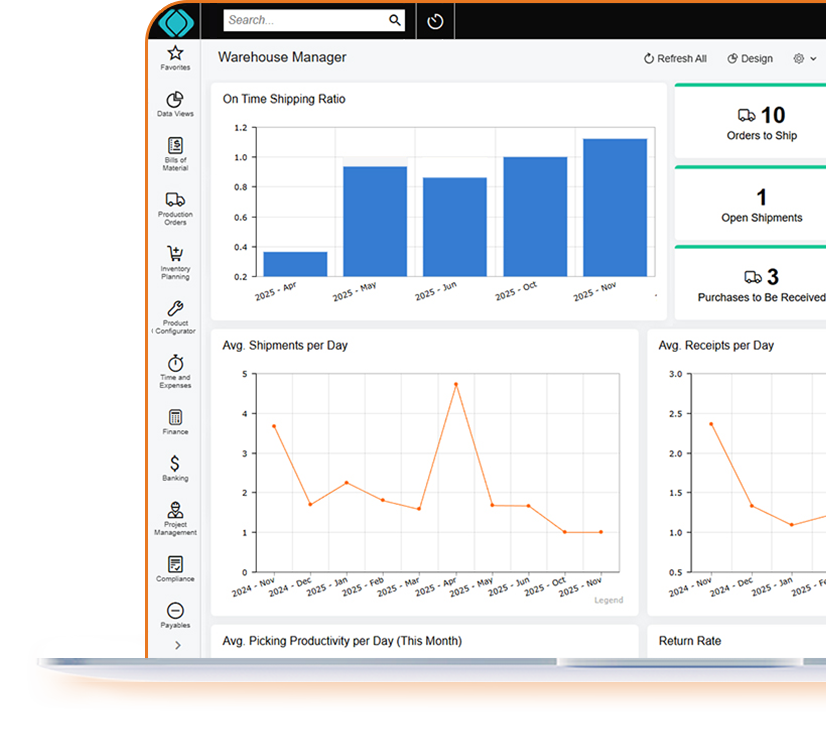This screenshot has width=826, height=732.
Task: Open the Design mode
Action: pyautogui.click(x=749, y=58)
